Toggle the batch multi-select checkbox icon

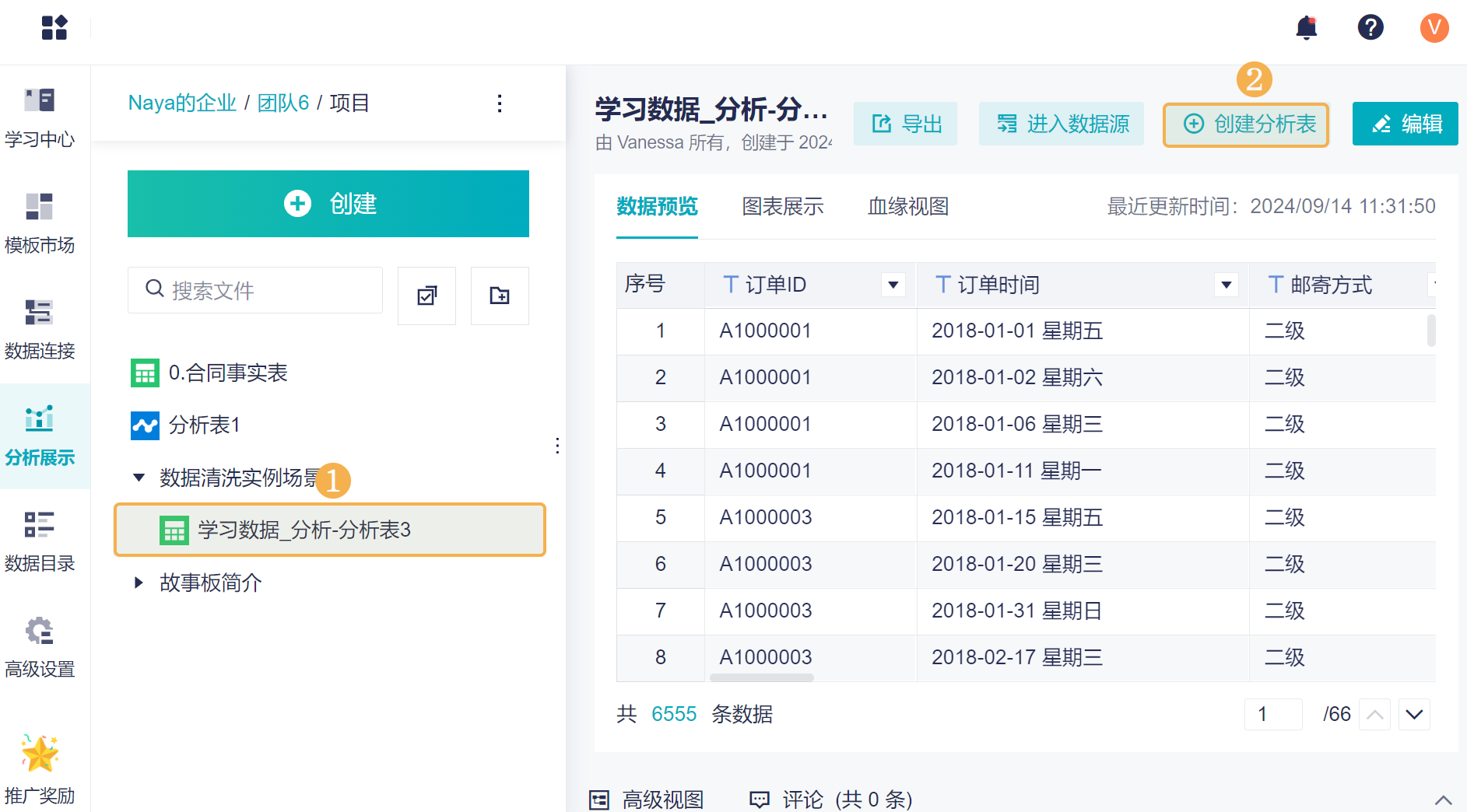426,296
